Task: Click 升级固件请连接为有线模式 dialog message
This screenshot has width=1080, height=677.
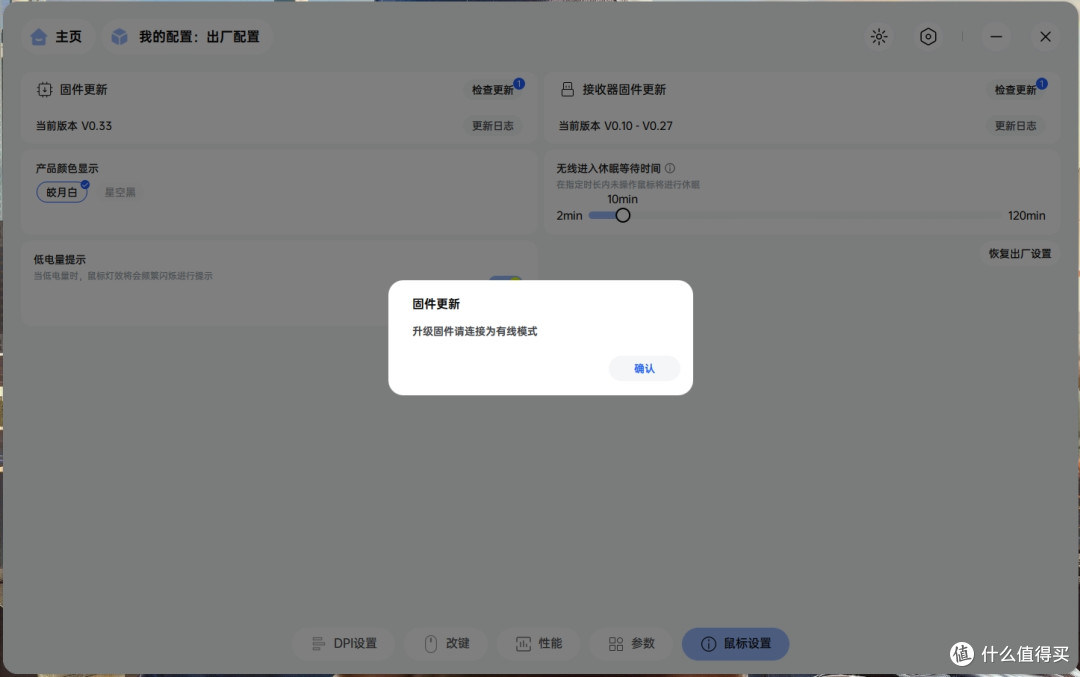Action: [475, 331]
